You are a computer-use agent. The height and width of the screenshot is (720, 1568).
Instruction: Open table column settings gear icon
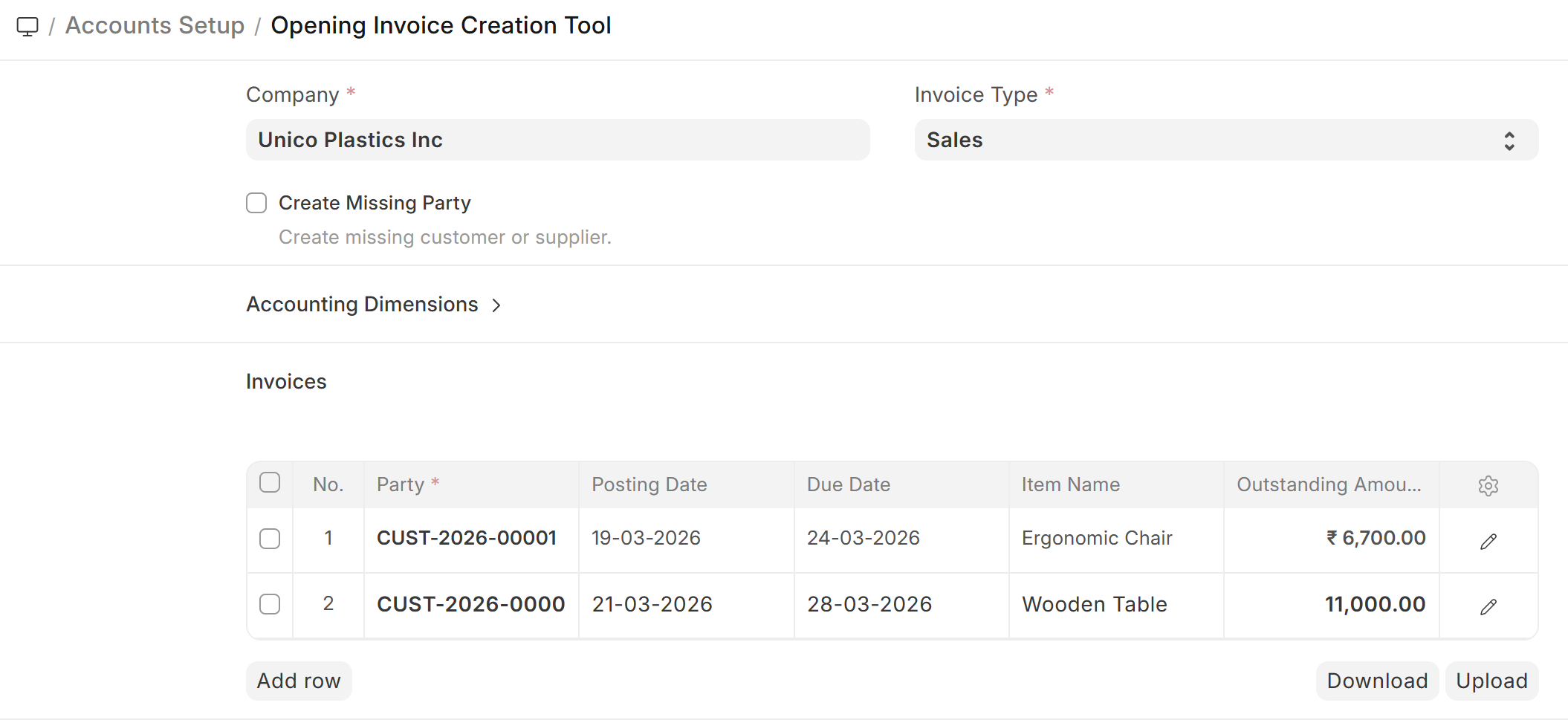tap(1488, 485)
